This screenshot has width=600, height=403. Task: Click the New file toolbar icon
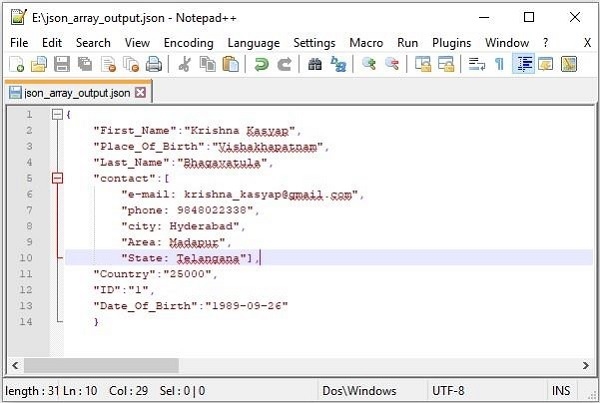pos(16,64)
